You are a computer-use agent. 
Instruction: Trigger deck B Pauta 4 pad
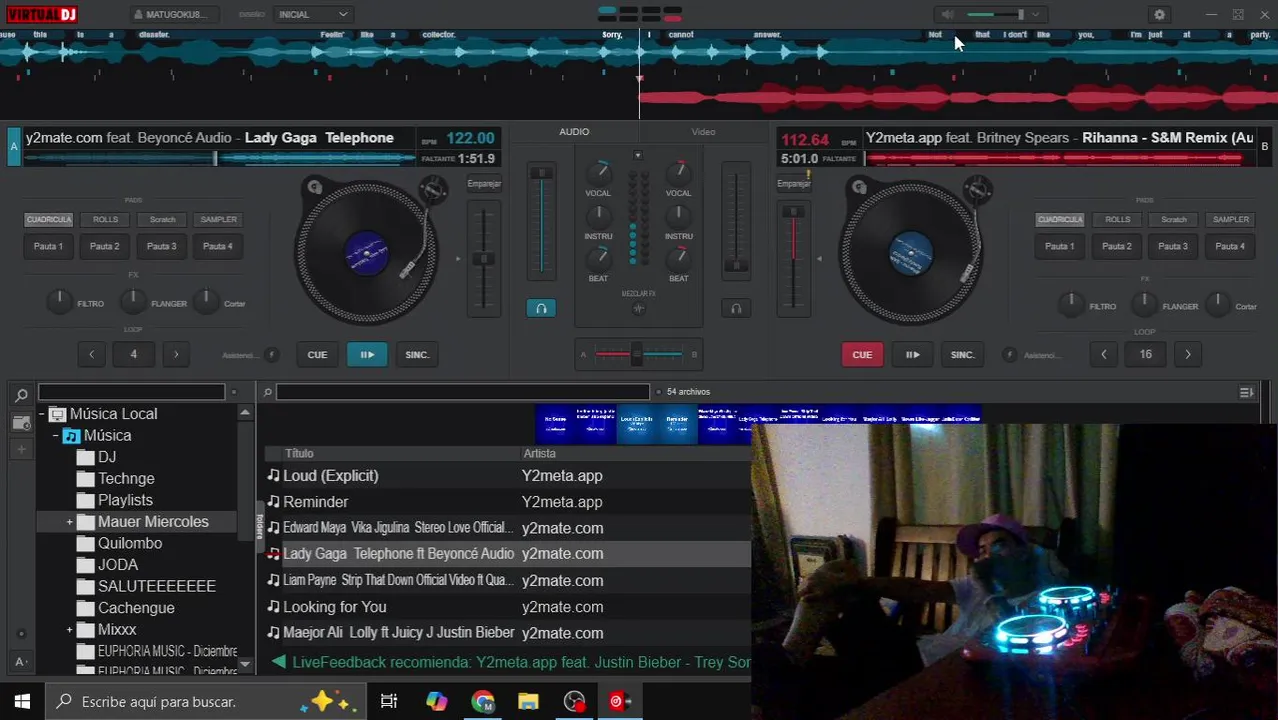[x=1230, y=246]
